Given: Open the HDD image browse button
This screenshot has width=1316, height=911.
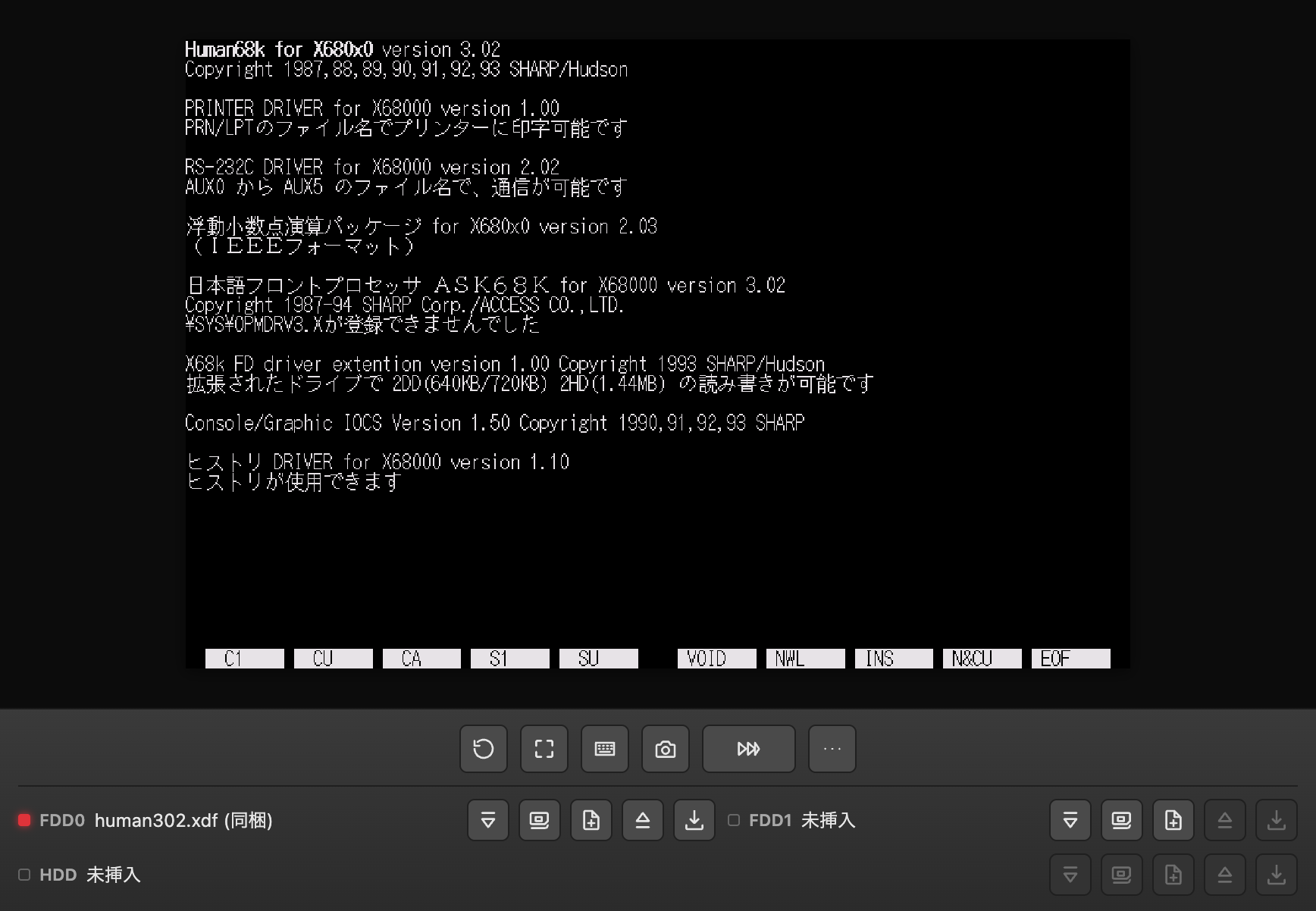Looking at the screenshot, I should (1122, 875).
